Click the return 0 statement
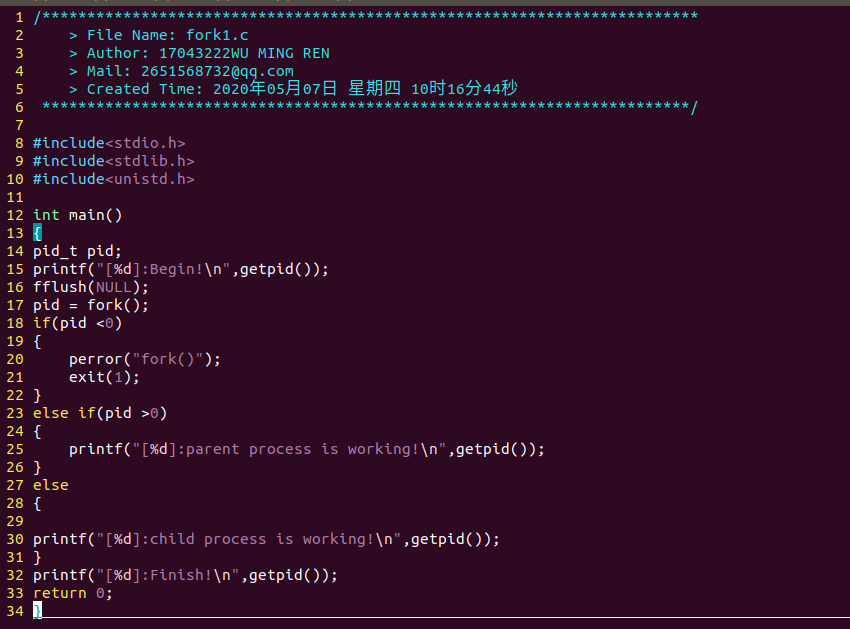Viewport: 850px width, 629px height. 73,593
